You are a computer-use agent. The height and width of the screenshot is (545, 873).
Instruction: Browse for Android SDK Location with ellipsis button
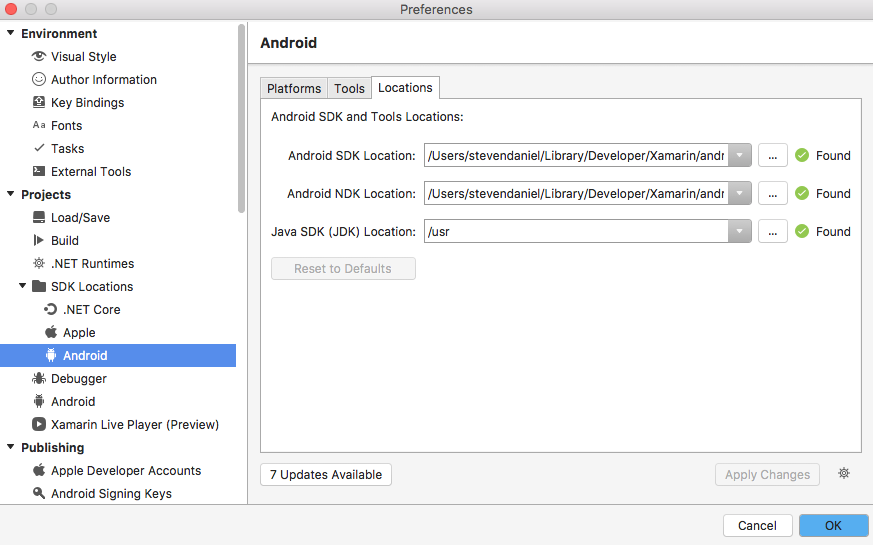[x=773, y=155]
